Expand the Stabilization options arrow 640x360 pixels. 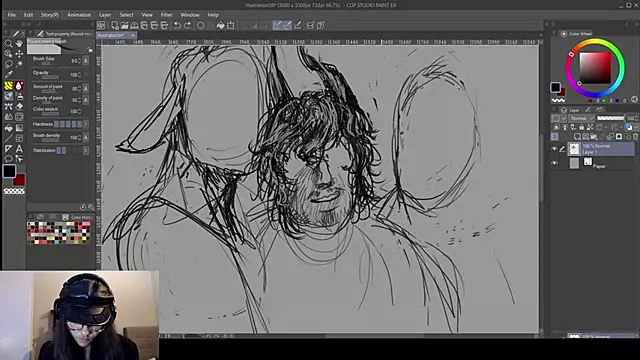coord(86,150)
